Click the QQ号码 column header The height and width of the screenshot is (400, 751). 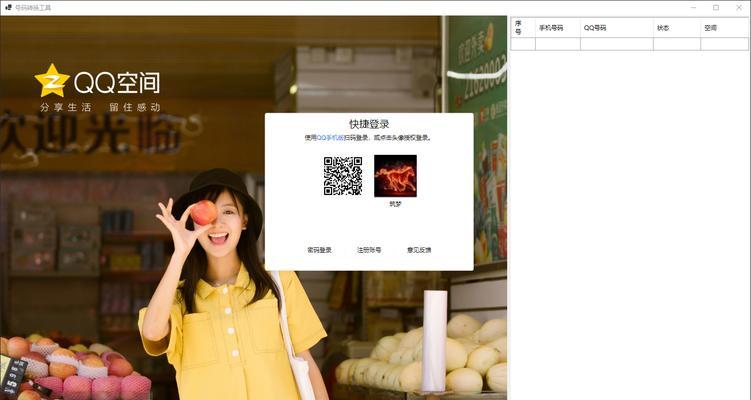617,28
